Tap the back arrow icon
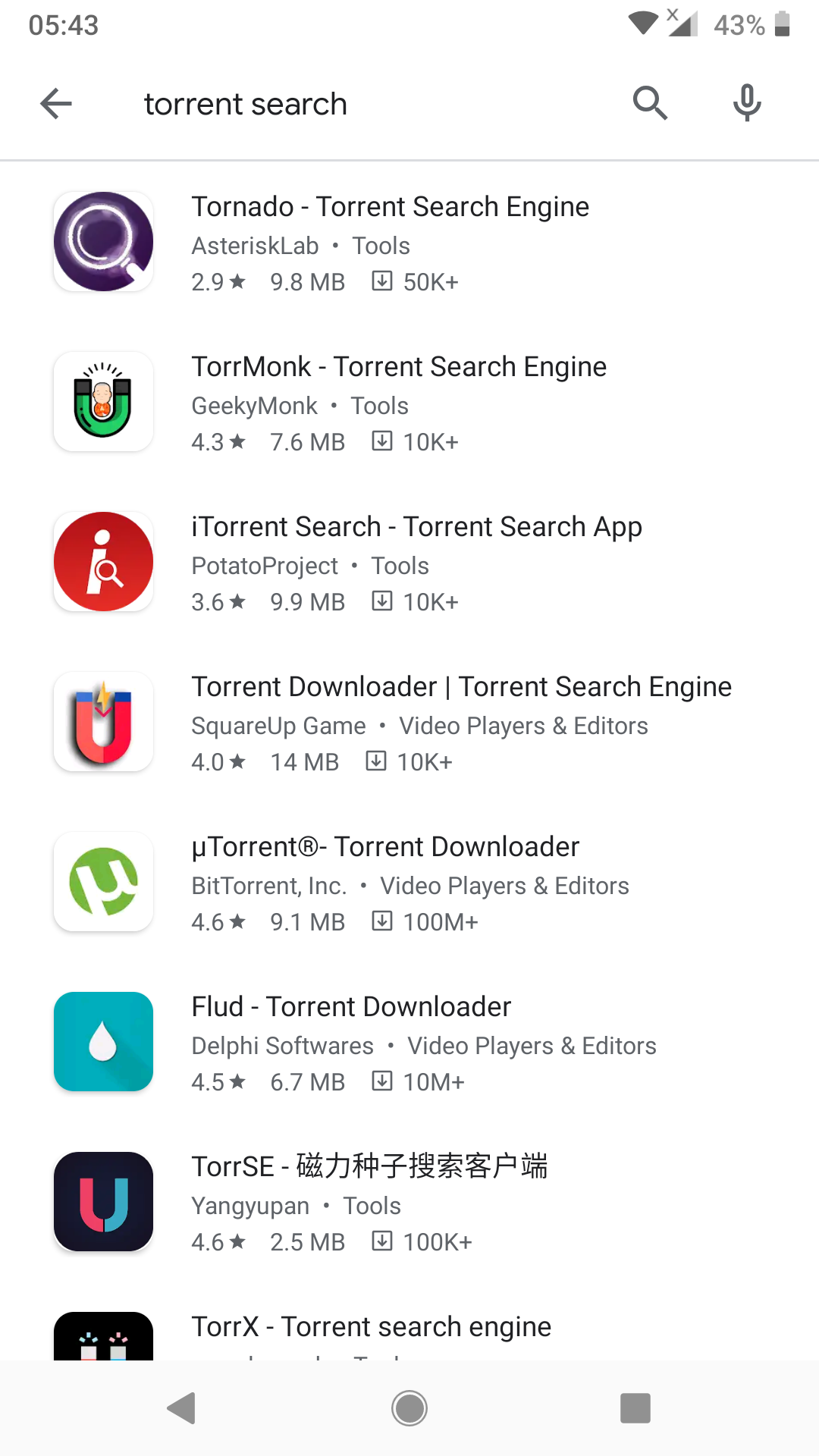The image size is (819, 1456). (56, 104)
